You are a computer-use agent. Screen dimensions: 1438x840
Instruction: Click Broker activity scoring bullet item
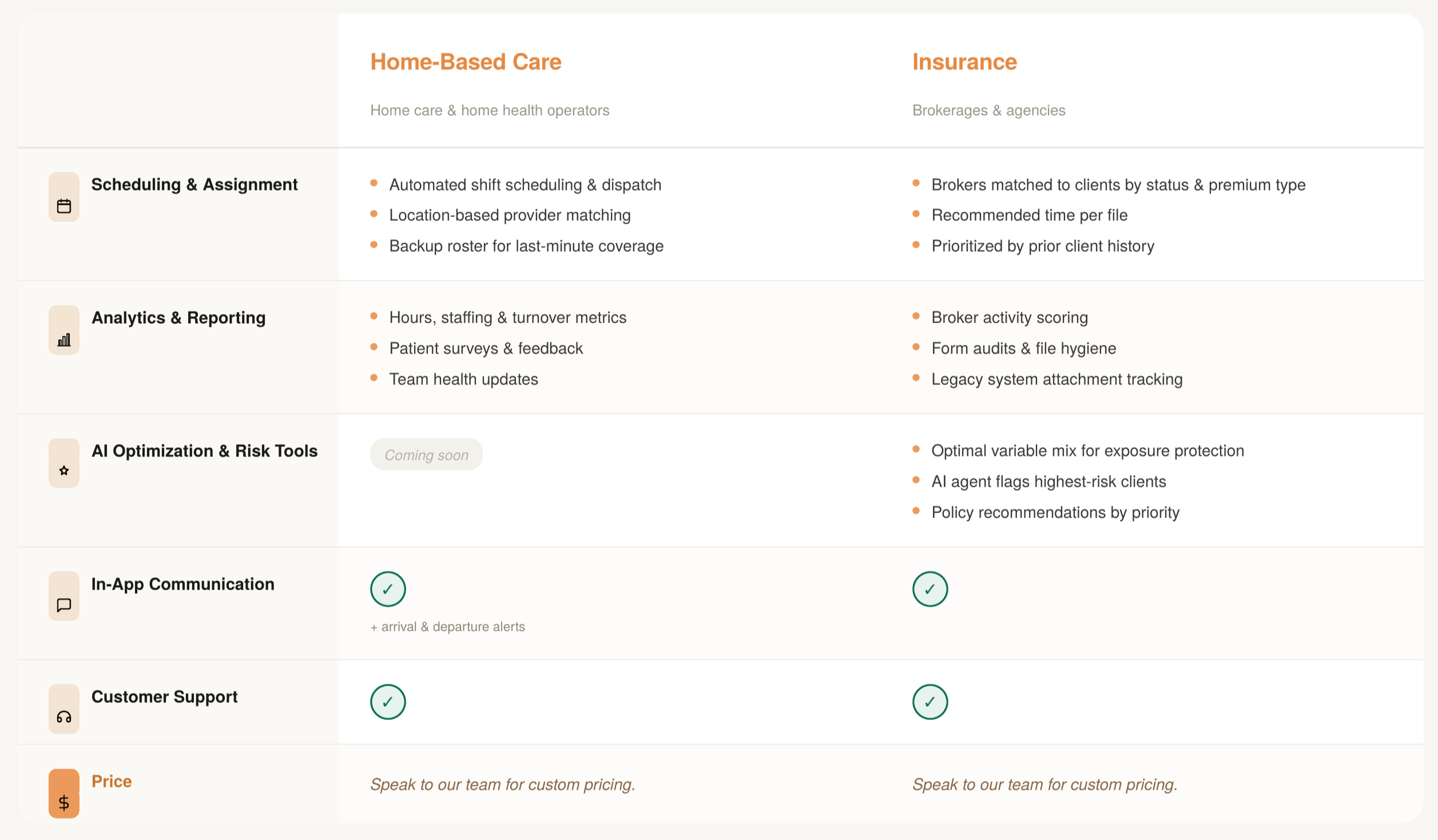pos(1009,318)
